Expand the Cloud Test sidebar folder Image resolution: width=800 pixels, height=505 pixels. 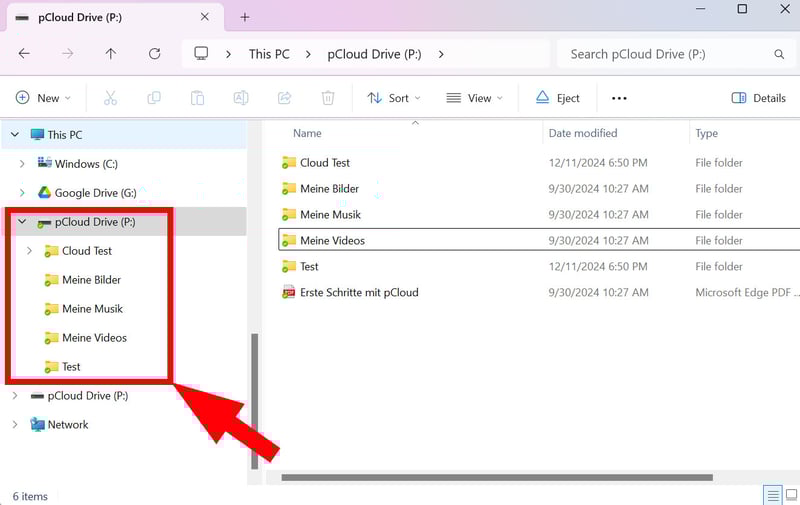pos(29,250)
